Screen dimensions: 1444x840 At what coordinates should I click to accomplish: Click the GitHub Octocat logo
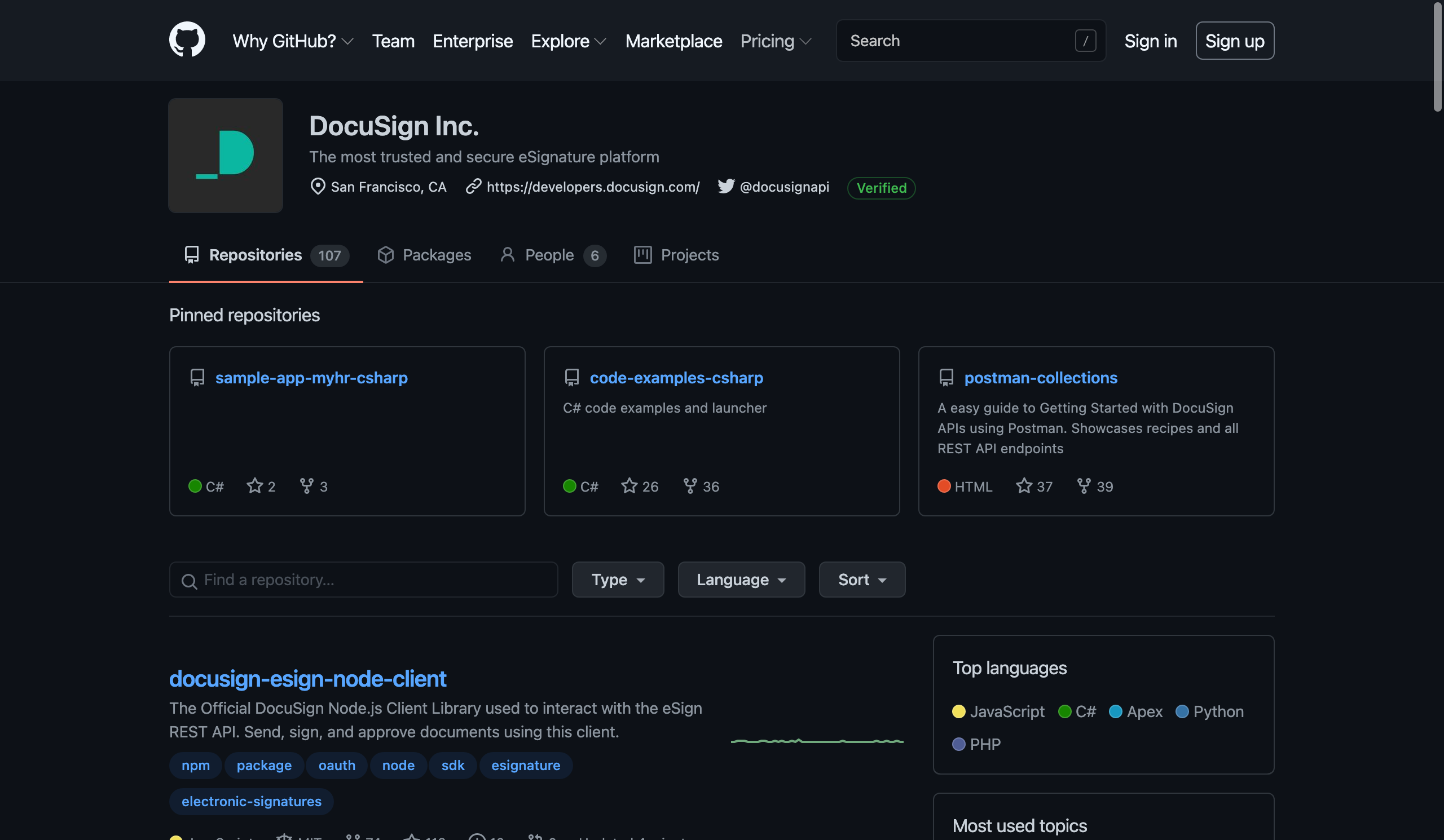pyautogui.click(x=187, y=40)
